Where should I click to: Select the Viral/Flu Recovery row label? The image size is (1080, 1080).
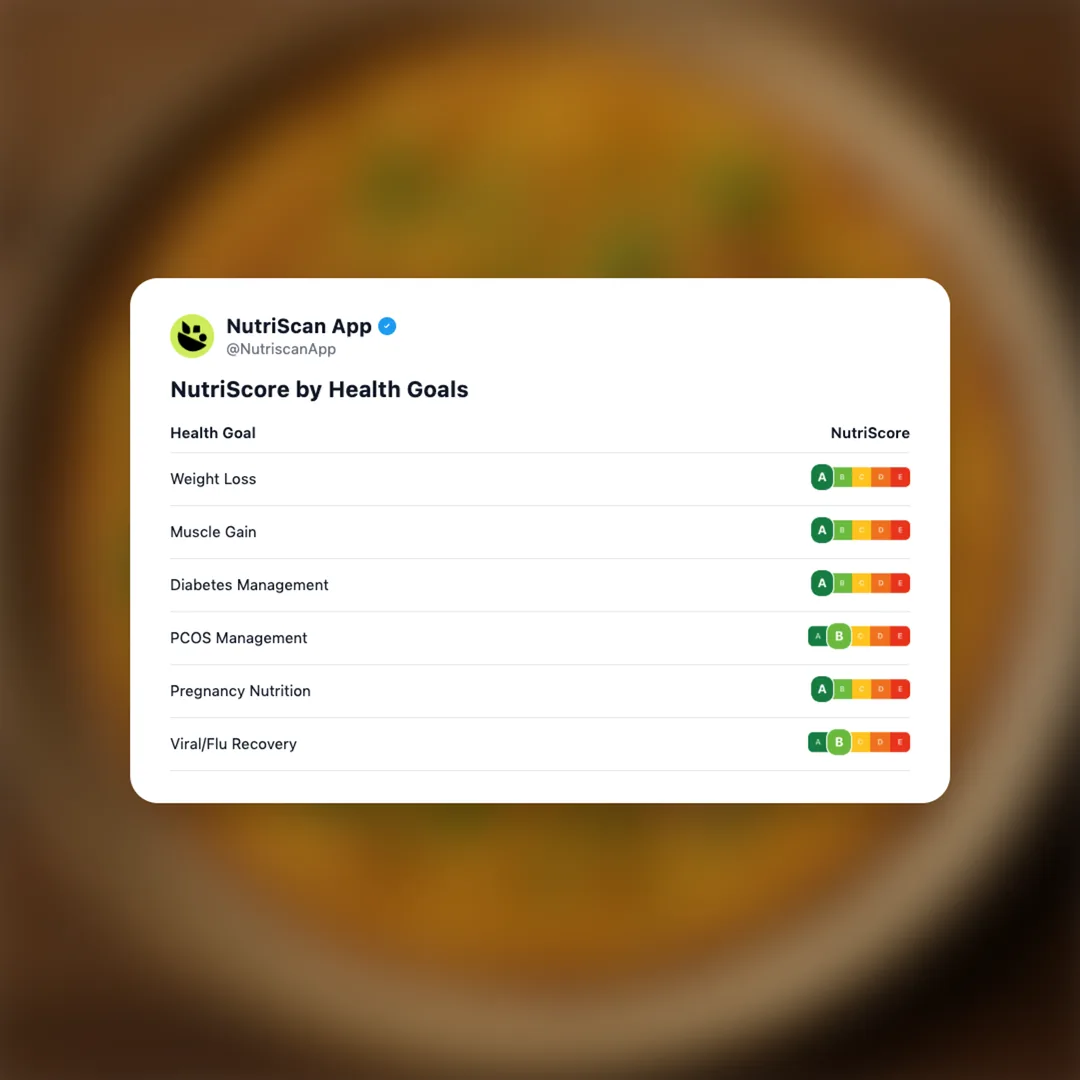coord(233,744)
